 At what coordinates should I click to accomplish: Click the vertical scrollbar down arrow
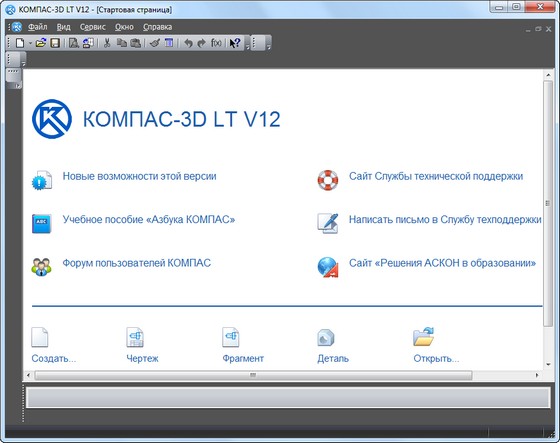pos(548,365)
